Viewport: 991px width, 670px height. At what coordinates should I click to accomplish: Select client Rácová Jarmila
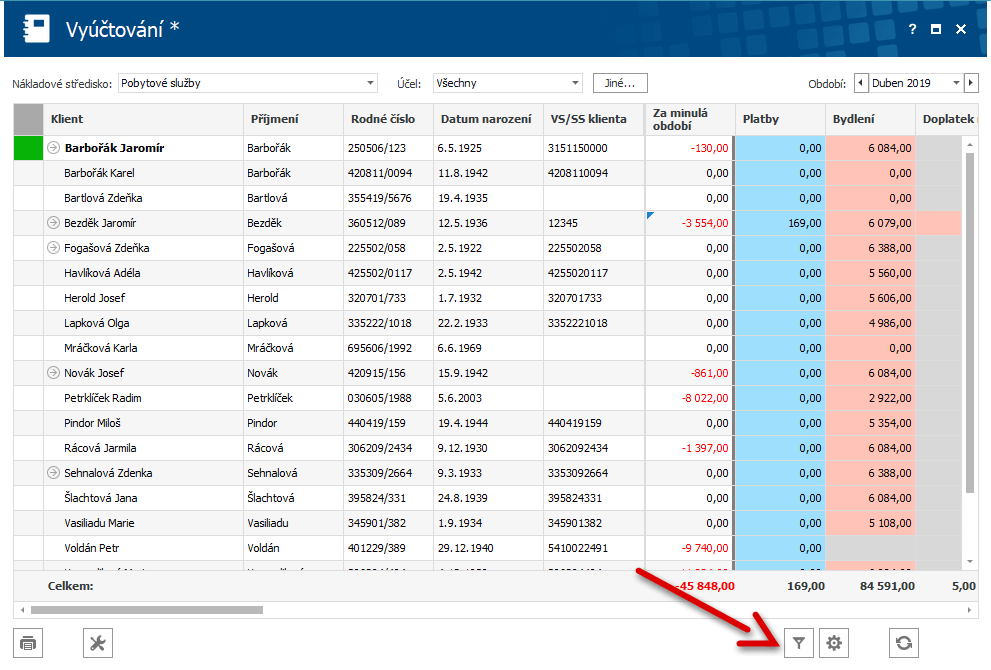[100, 448]
